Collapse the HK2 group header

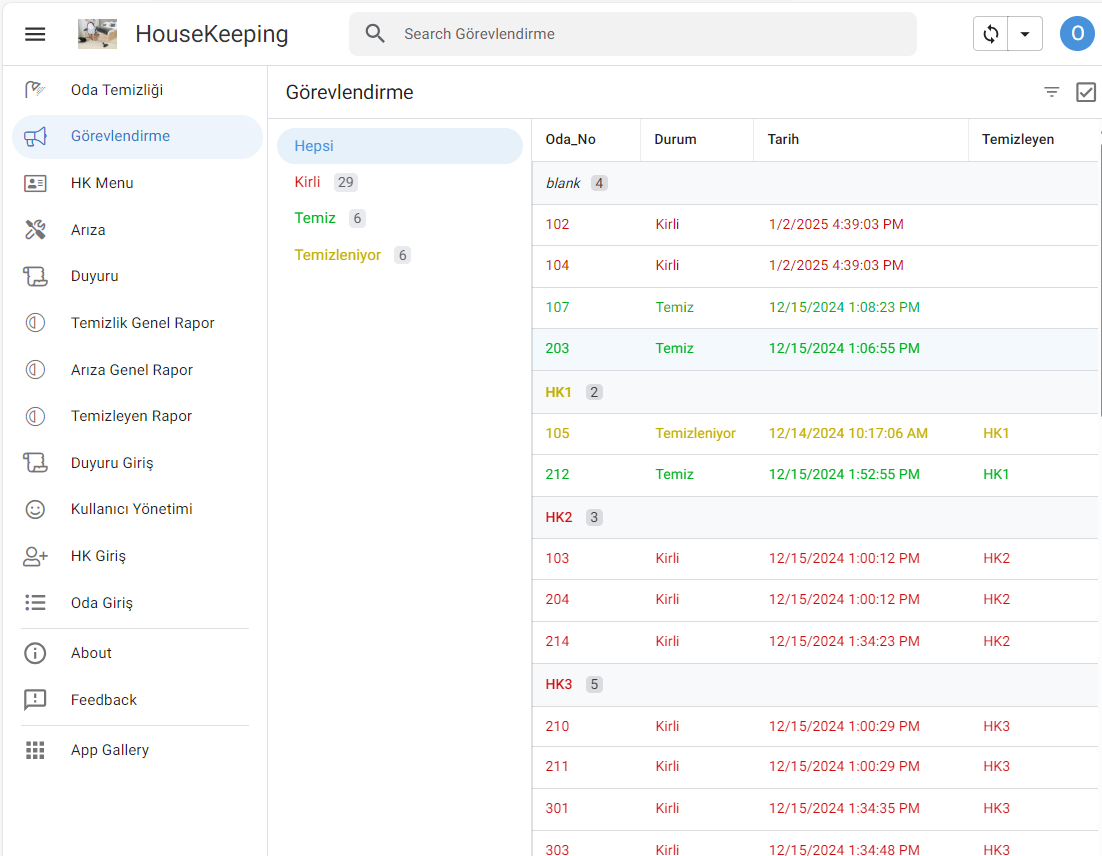pos(815,517)
